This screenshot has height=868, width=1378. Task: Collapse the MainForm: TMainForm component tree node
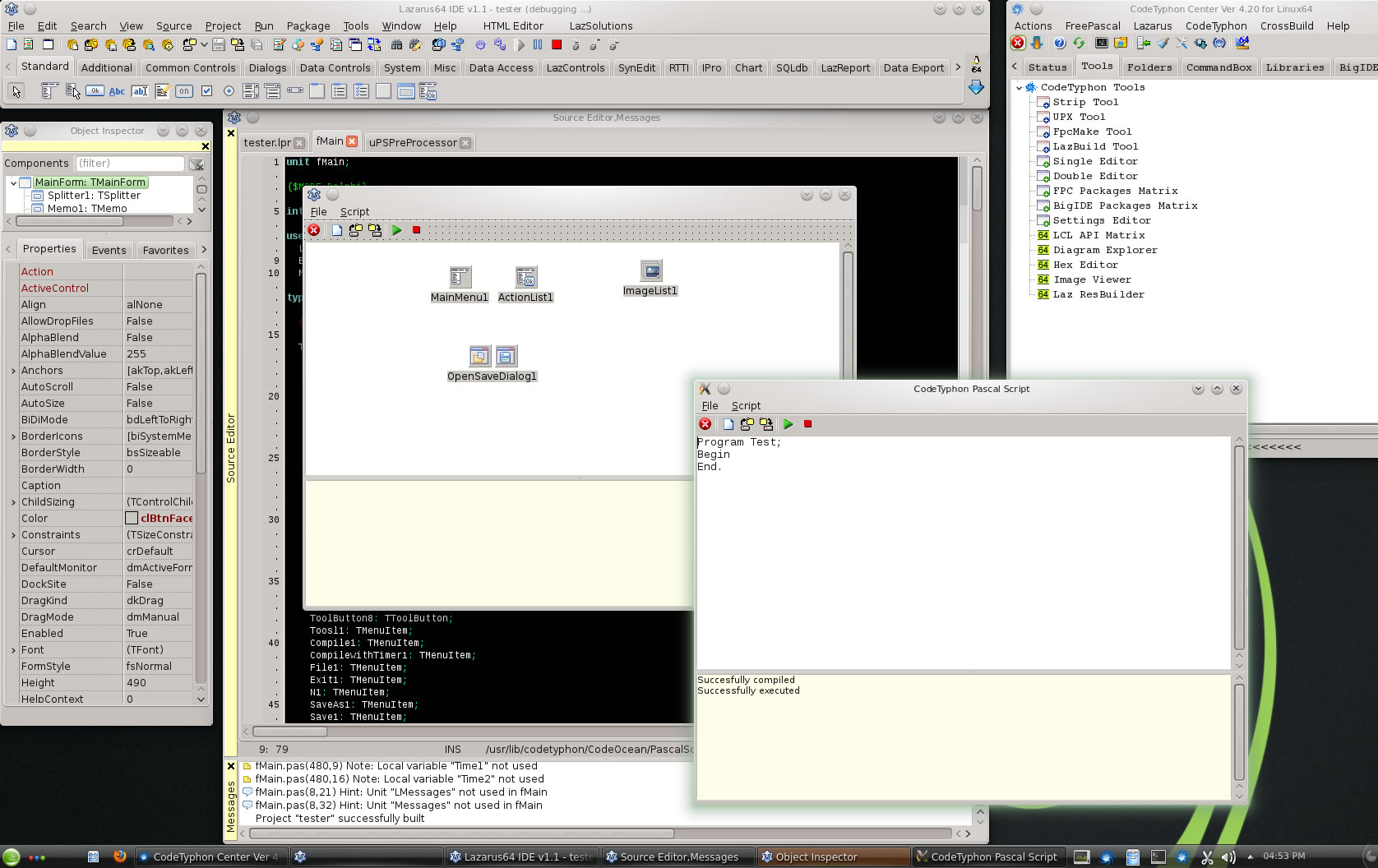click(x=13, y=182)
